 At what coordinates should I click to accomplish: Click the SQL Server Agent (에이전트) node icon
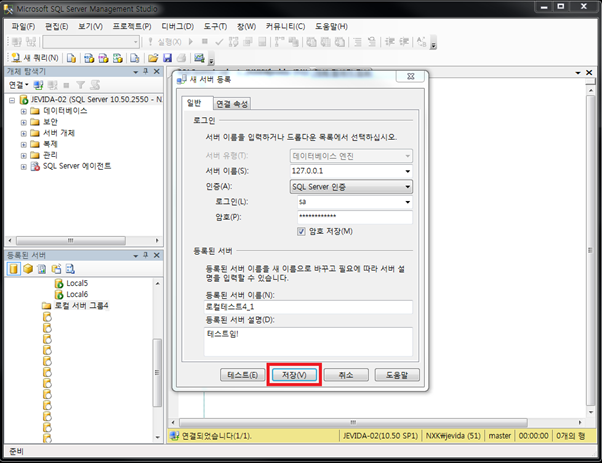[35, 166]
